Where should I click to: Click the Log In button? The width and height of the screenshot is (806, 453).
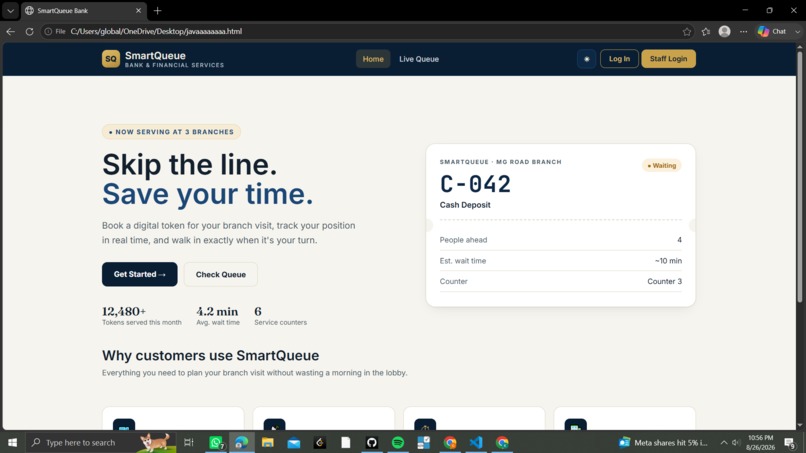[619, 59]
